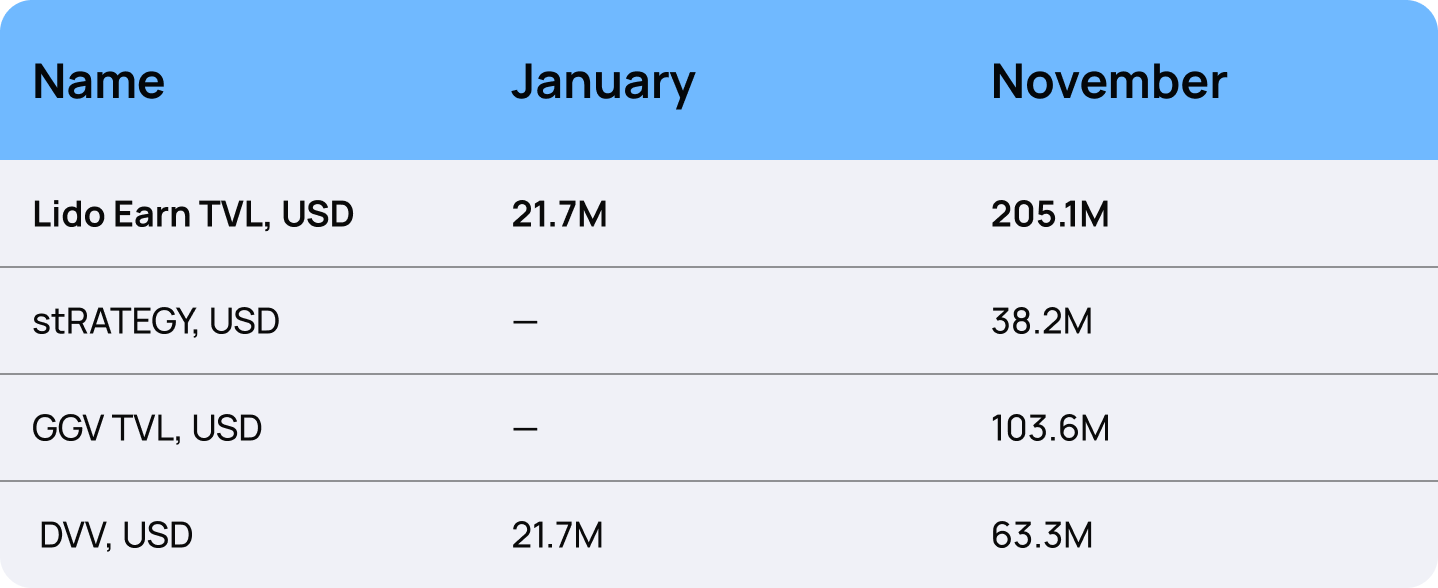Select Lido Earn's January value 21.7M
1438x588 pixels.
point(559,215)
